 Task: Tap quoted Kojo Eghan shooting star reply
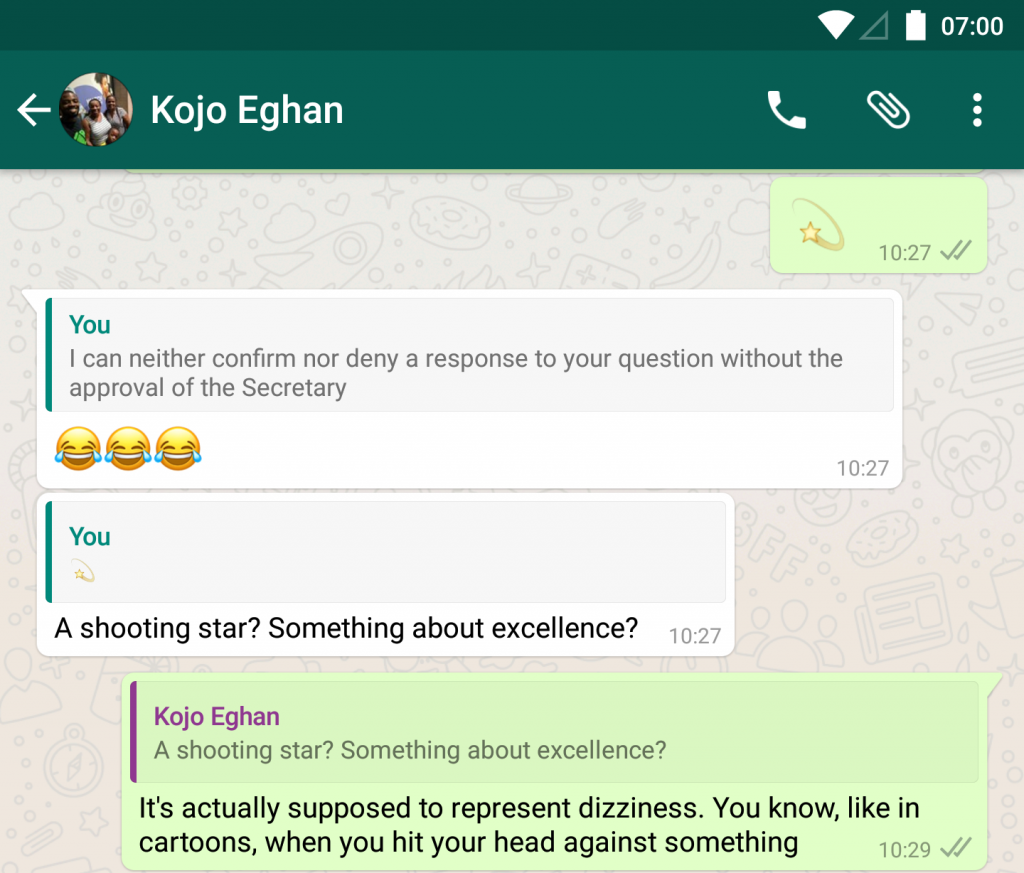[554, 731]
